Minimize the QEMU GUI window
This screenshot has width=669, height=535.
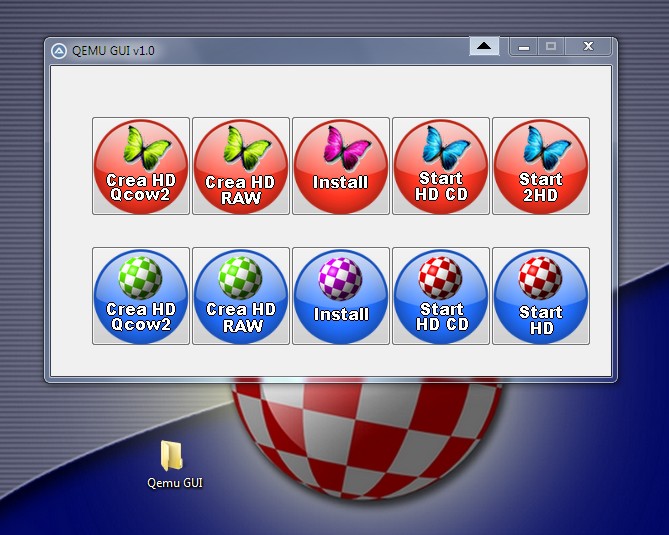coord(524,47)
